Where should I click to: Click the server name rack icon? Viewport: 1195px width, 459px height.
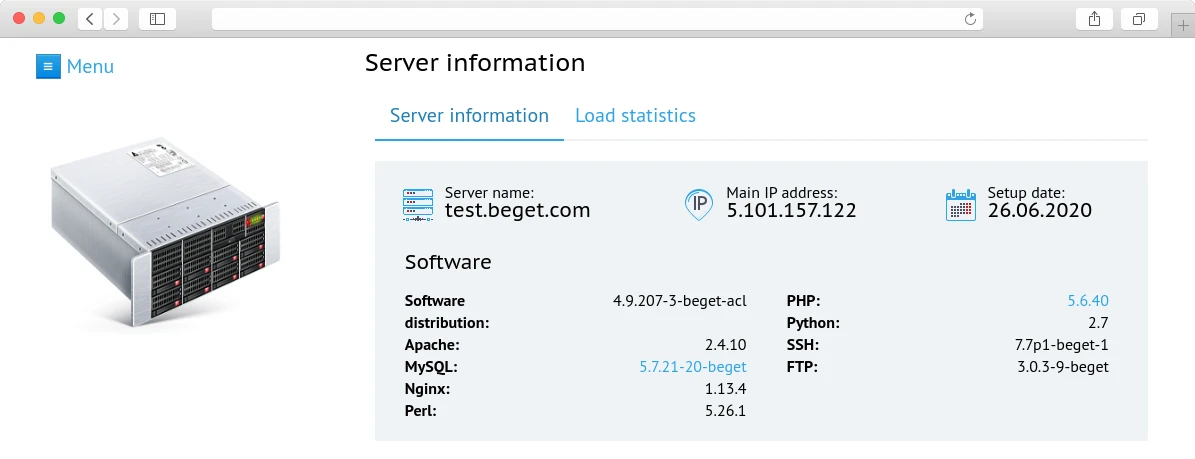[x=418, y=204]
